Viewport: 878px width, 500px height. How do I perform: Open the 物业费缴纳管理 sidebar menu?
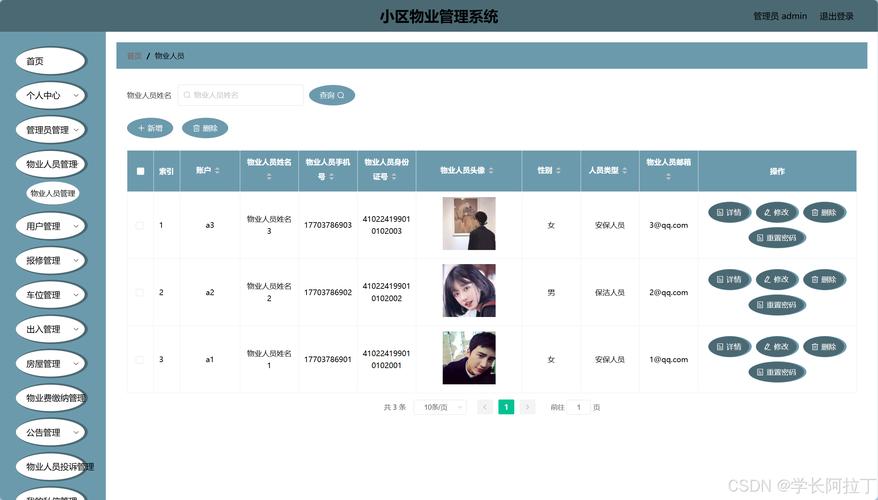(x=50, y=398)
